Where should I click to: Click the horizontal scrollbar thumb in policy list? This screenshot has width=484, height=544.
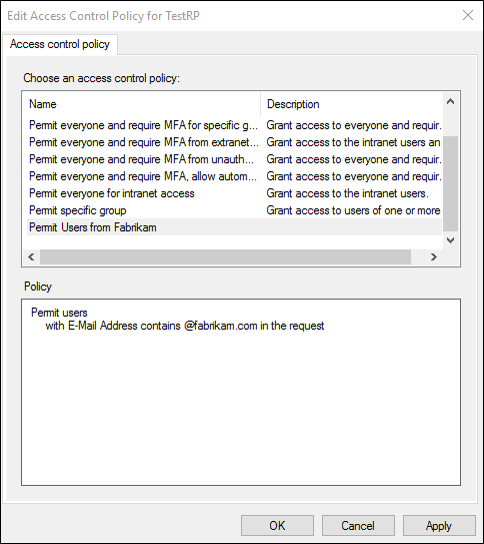[226, 257]
